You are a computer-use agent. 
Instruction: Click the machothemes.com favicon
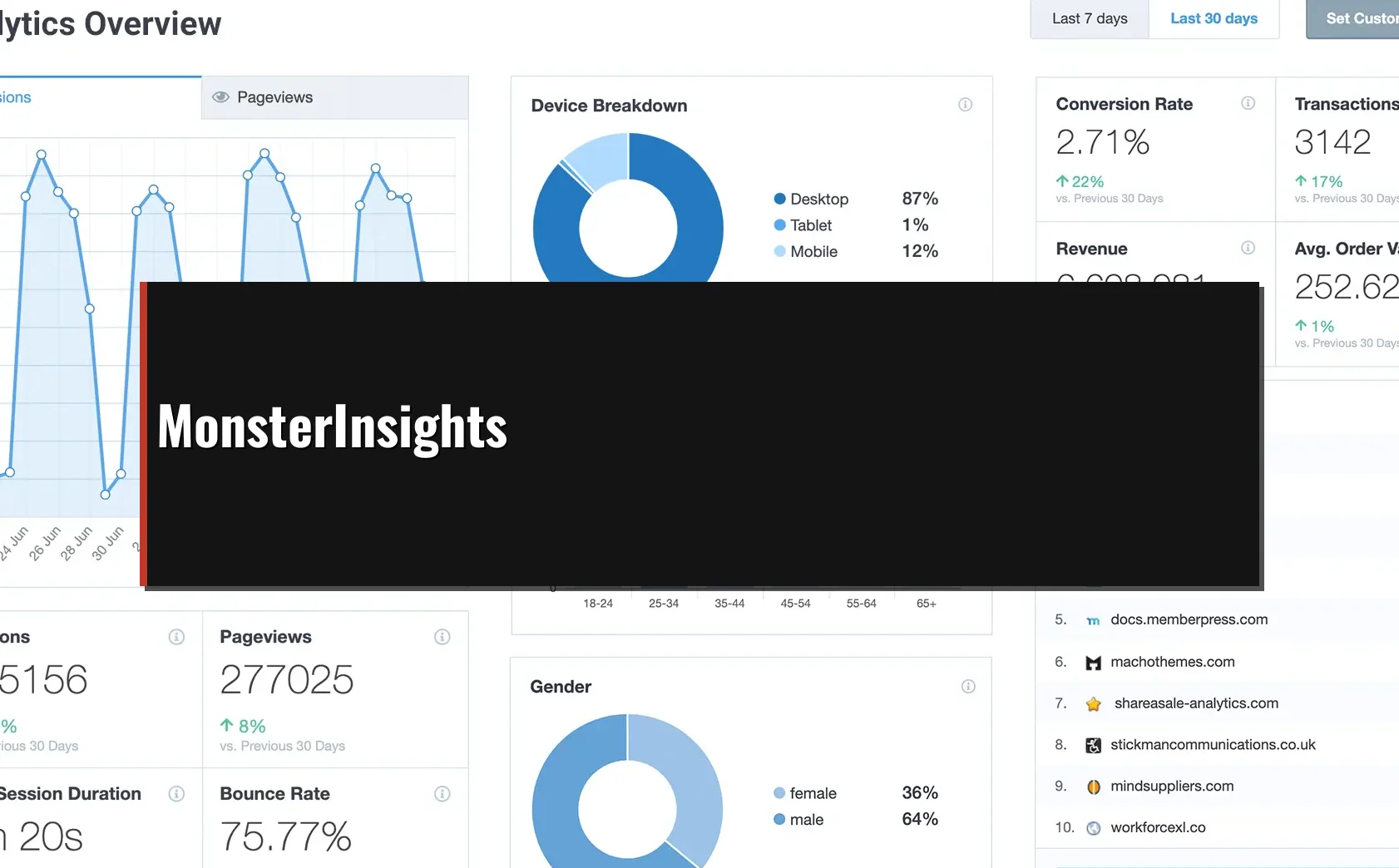coord(1093,663)
